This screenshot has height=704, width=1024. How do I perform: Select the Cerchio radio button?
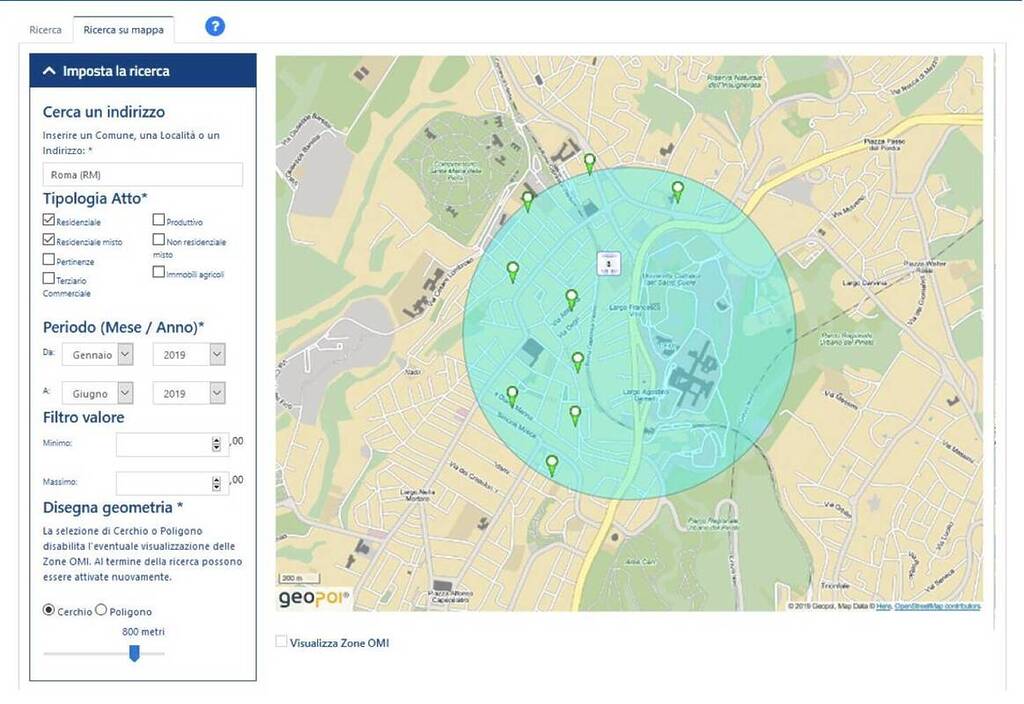pos(48,609)
